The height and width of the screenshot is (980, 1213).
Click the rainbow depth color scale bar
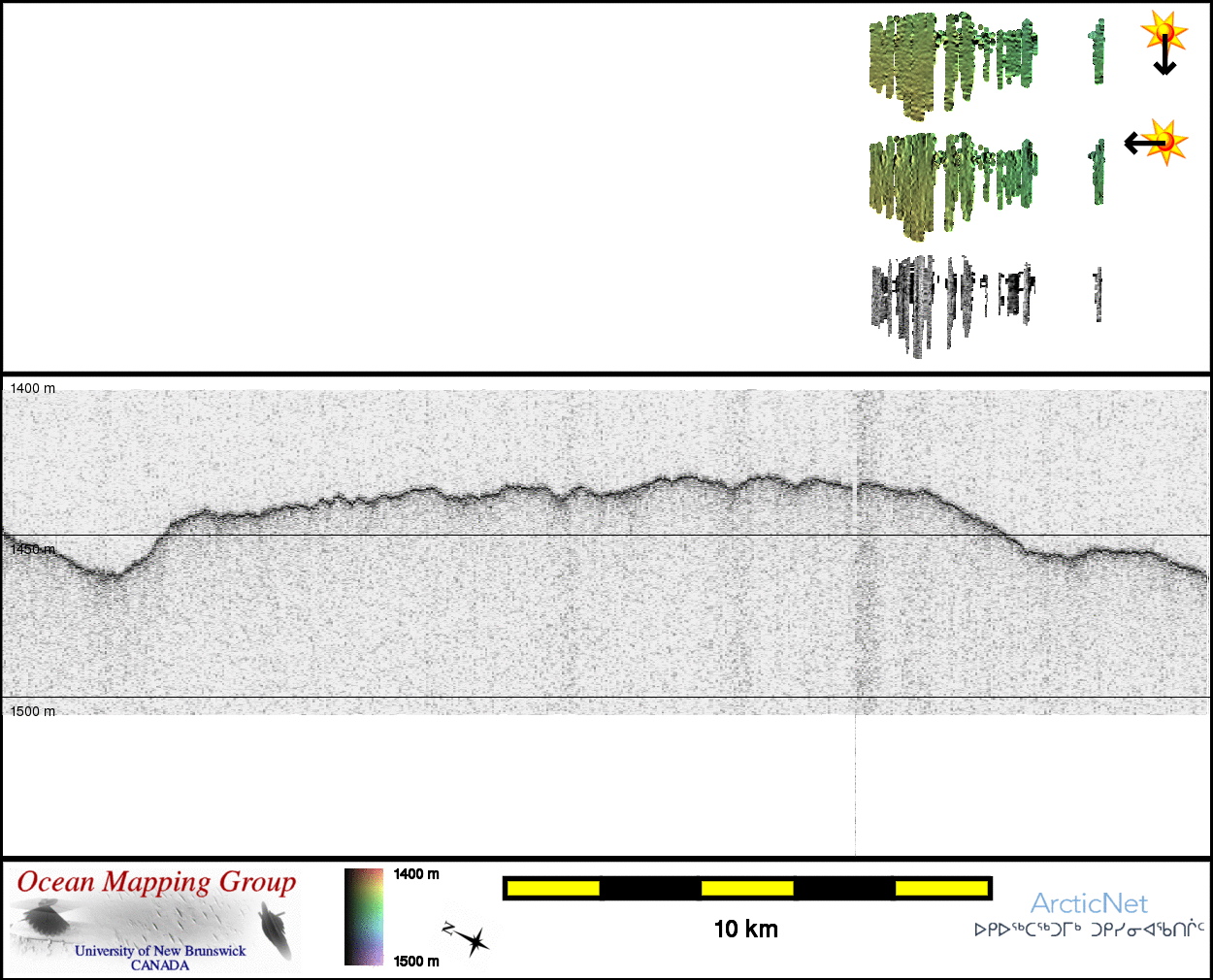[364, 917]
